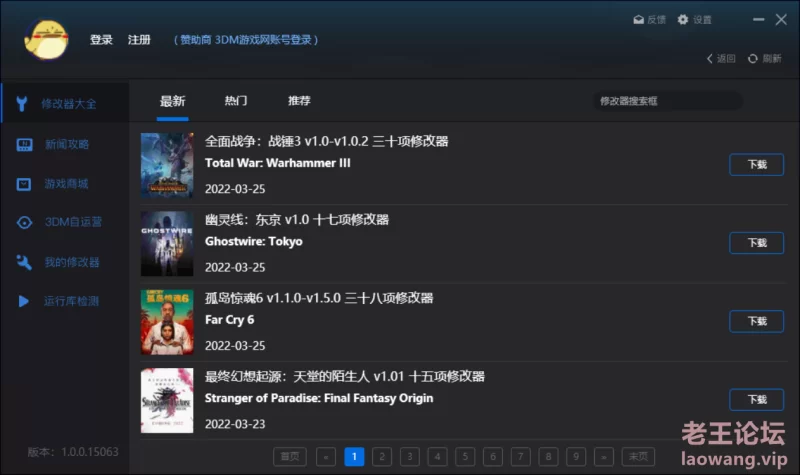Click the 3DM游戏网账号登录 sponsor link
This screenshot has height=475, width=800.
(x=246, y=40)
